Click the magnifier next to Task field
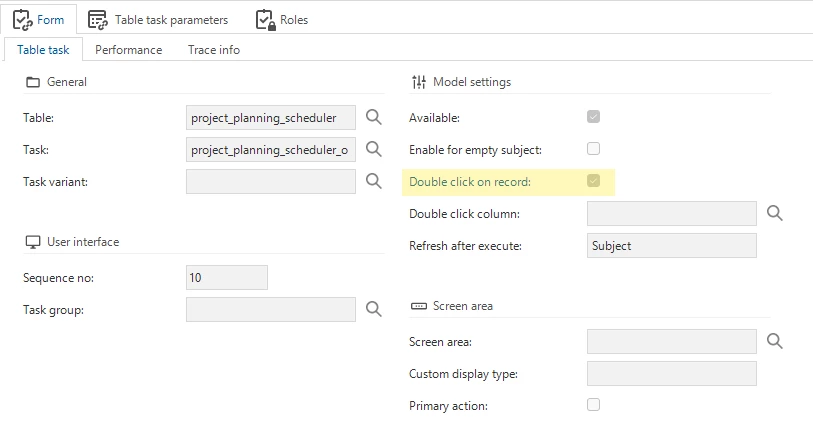 pyautogui.click(x=373, y=149)
